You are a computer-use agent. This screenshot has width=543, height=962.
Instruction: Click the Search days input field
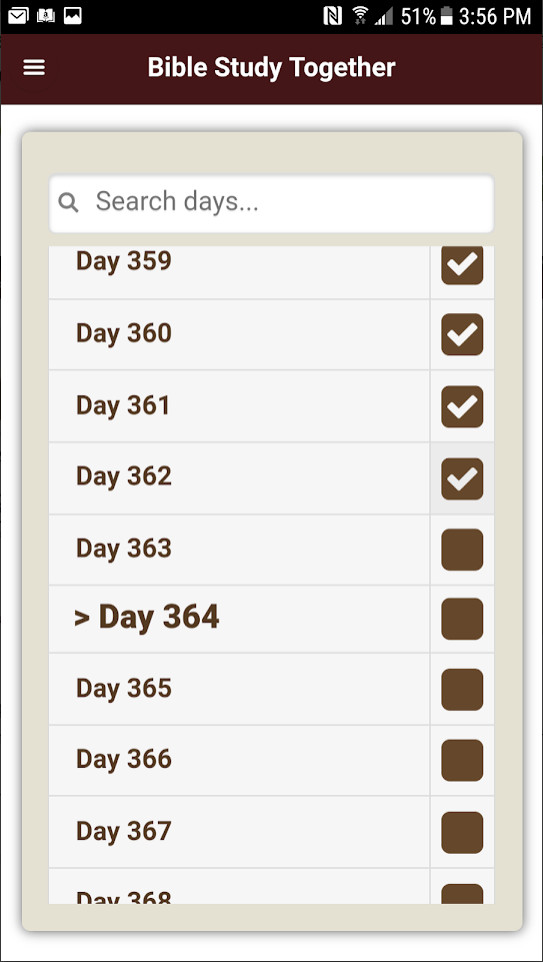(271, 204)
